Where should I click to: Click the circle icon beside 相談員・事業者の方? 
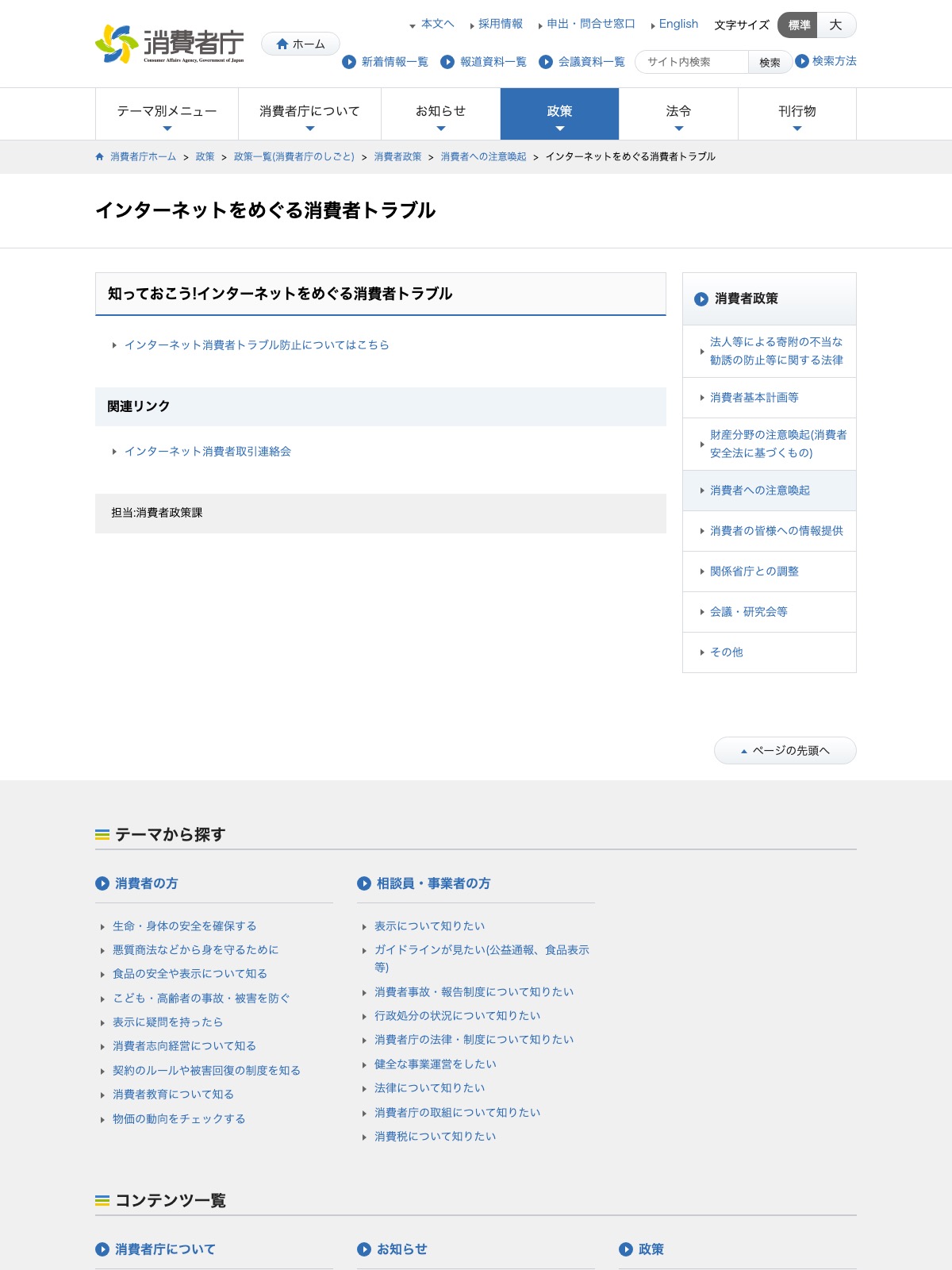(x=364, y=883)
